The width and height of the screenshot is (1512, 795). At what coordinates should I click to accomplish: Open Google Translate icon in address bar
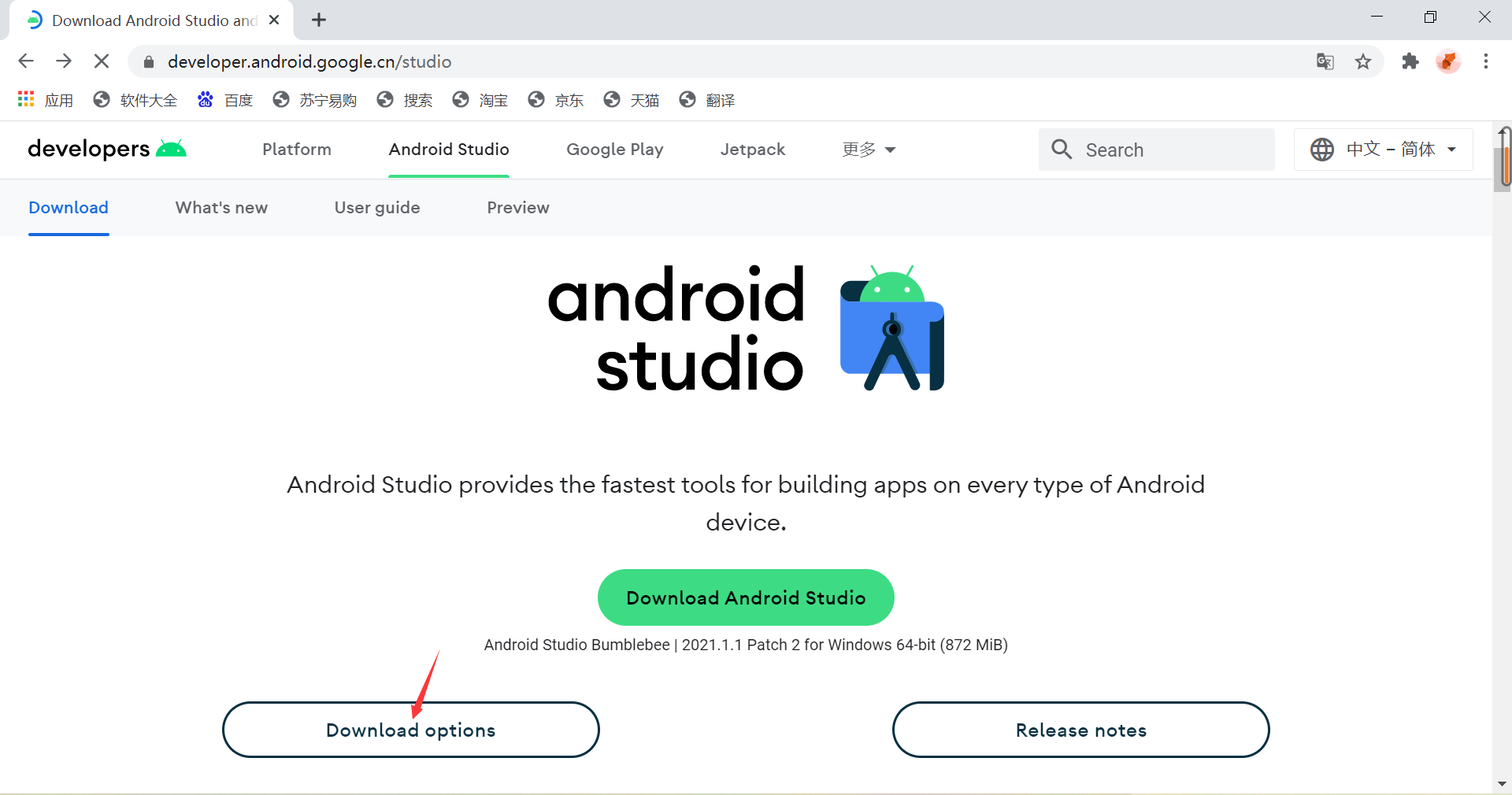coord(1325,61)
